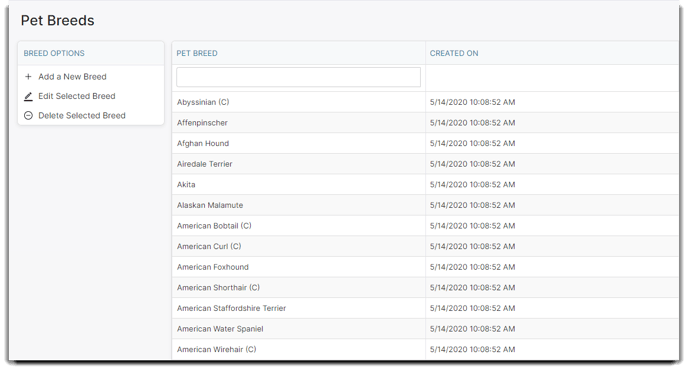Click the pencil icon for Edit Selected Breed
688x378 pixels.
[x=28, y=96]
